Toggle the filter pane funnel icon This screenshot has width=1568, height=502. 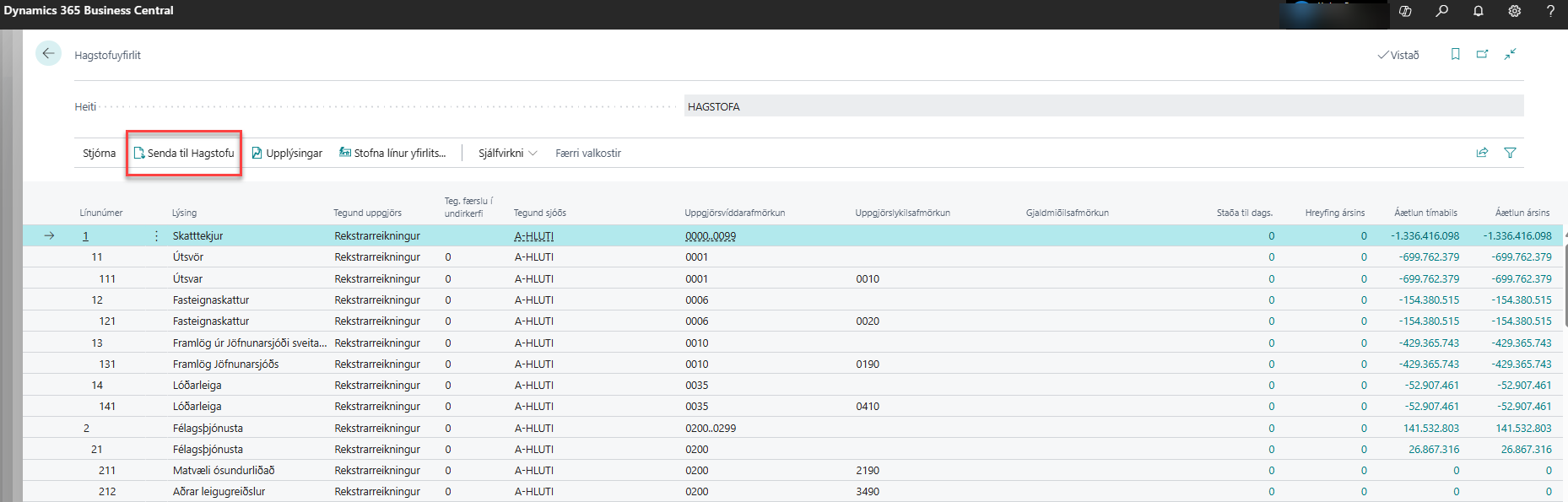[1511, 153]
